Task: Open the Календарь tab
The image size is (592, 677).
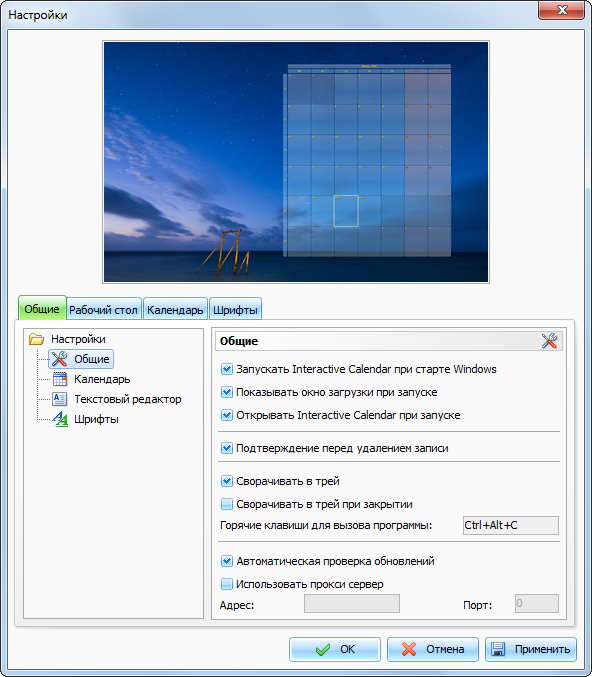Action: click(175, 310)
